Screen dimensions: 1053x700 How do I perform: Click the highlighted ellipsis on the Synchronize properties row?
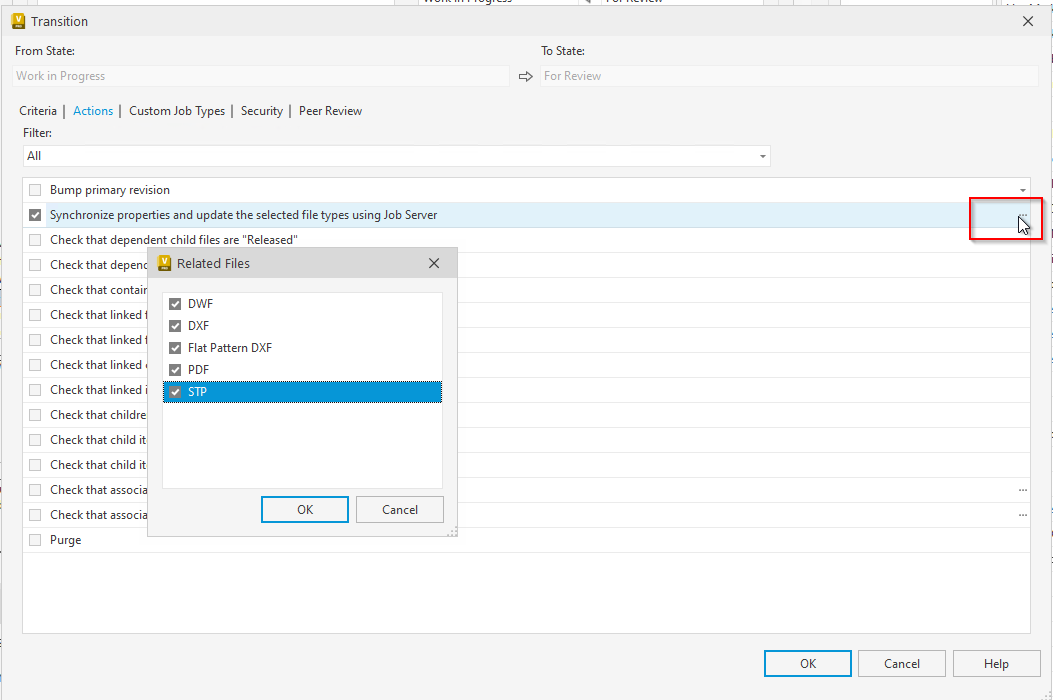click(x=1021, y=214)
